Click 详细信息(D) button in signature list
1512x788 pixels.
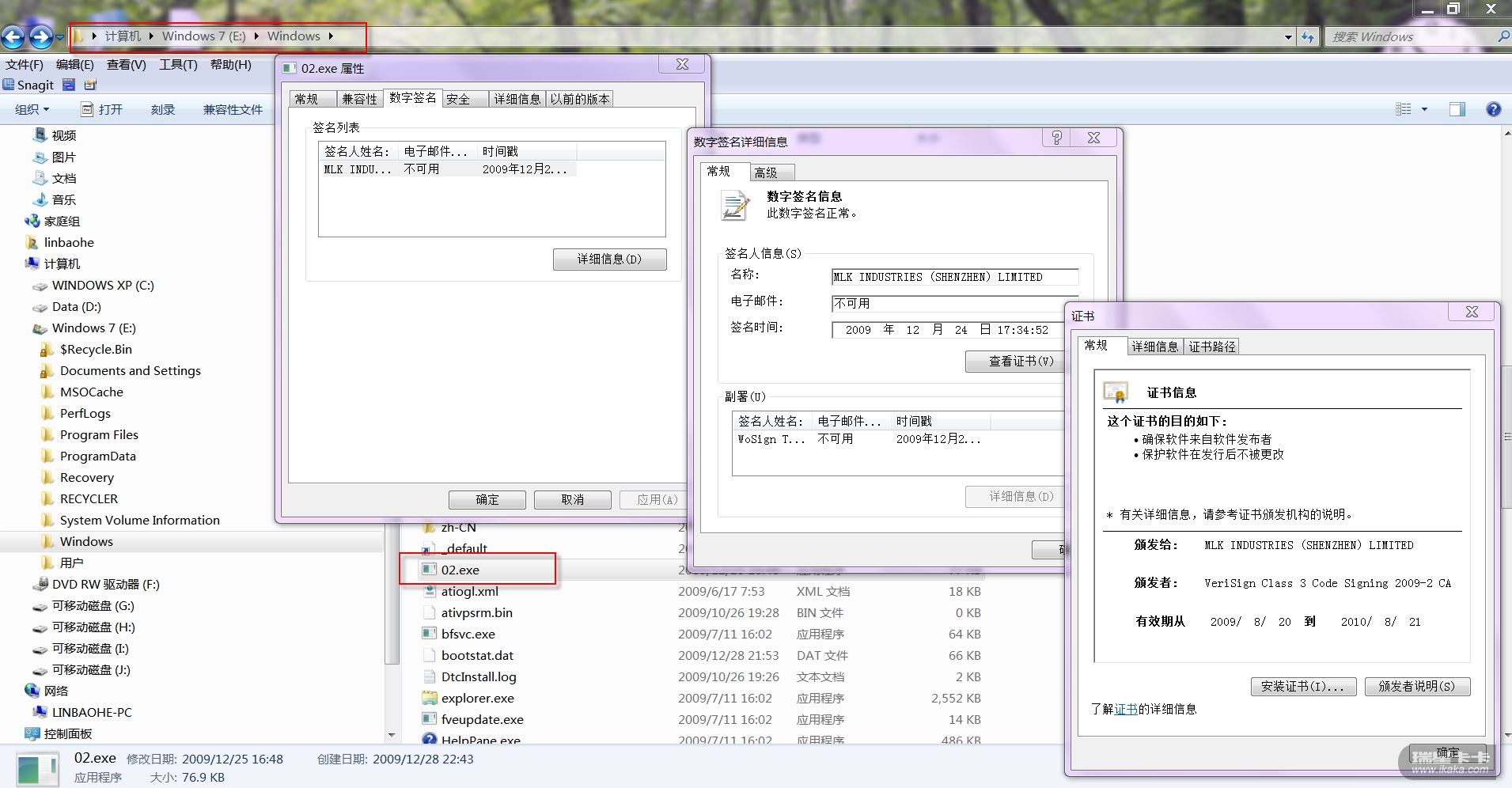tap(609, 259)
